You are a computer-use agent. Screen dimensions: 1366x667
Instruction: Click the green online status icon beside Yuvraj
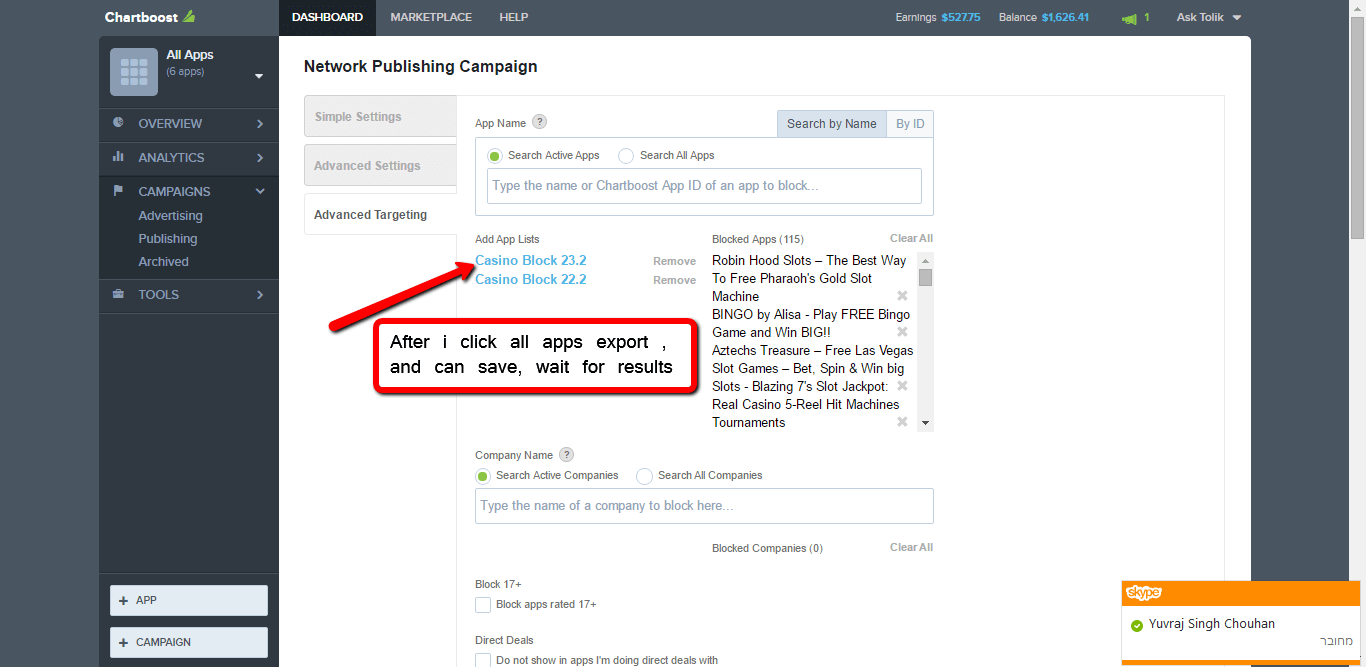[1136, 626]
